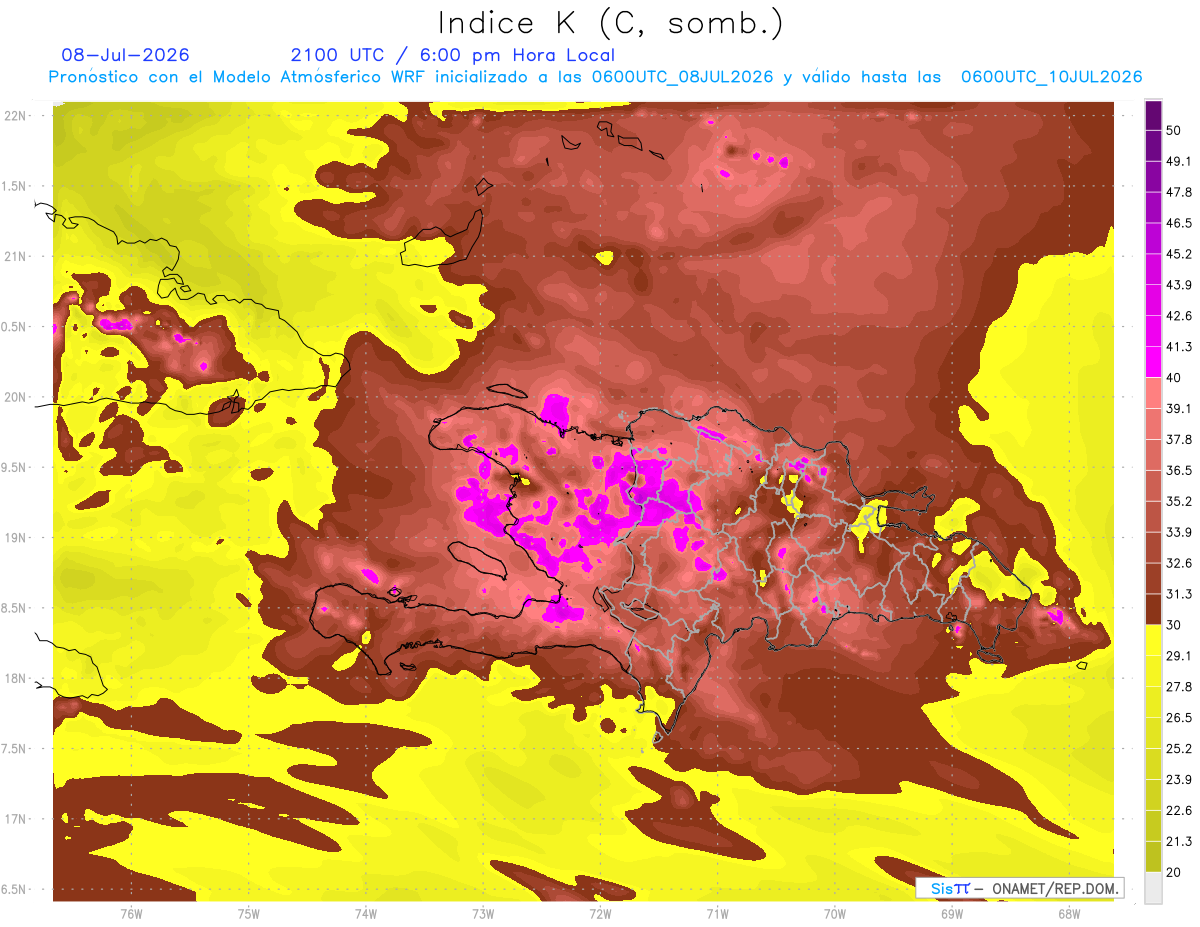
Task: Pick the dark purple legend band above 50
Action: pos(1153,115)
